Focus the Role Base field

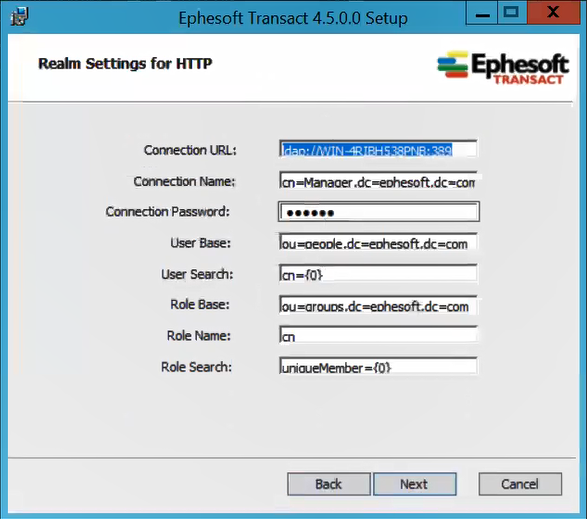(378, 305)
